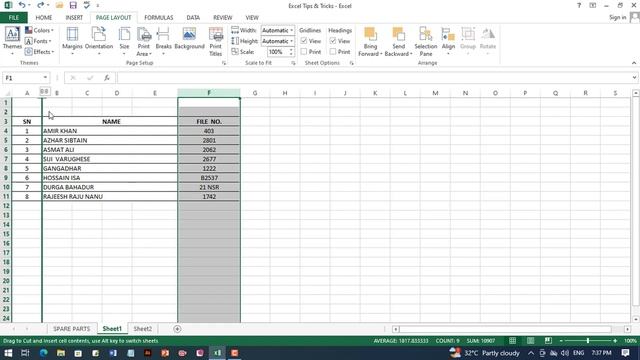The width and height of the screenshot is (640, 360).
Task: Click in the formula bar
Action: coord(373,78)
